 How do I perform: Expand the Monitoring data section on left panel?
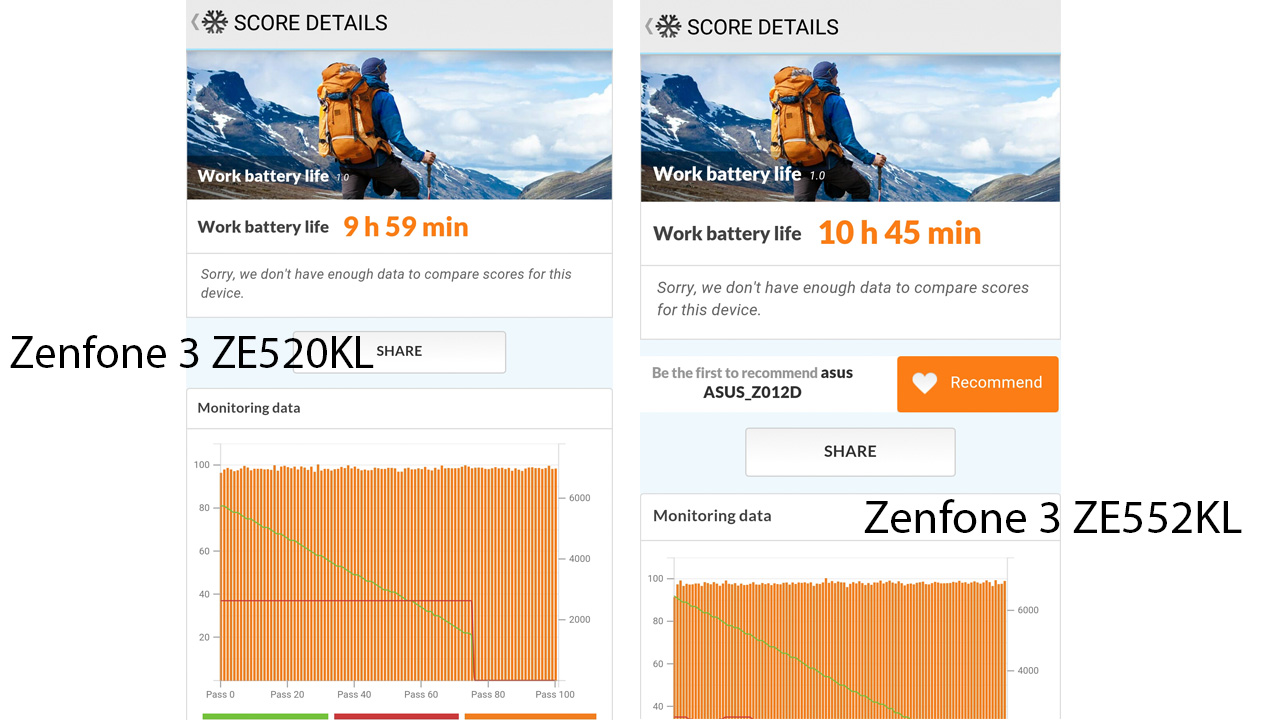pos(248,408)
